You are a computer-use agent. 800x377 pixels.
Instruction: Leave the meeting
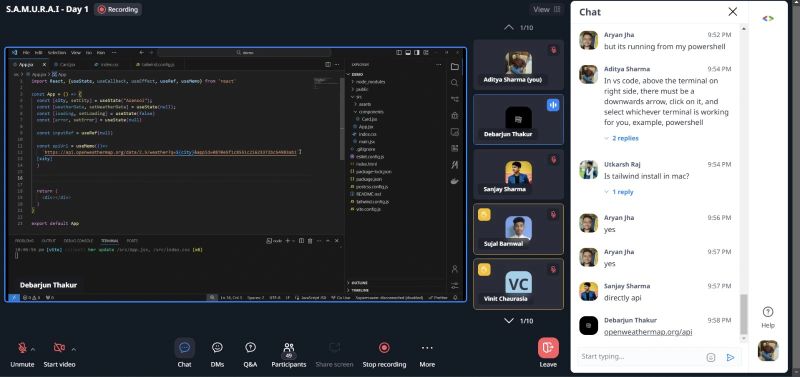coord(548,354)
